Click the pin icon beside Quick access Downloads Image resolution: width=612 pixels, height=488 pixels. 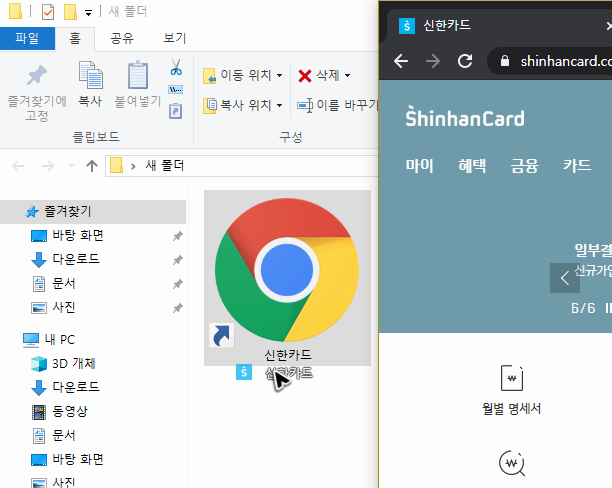(x=178, y=260)
